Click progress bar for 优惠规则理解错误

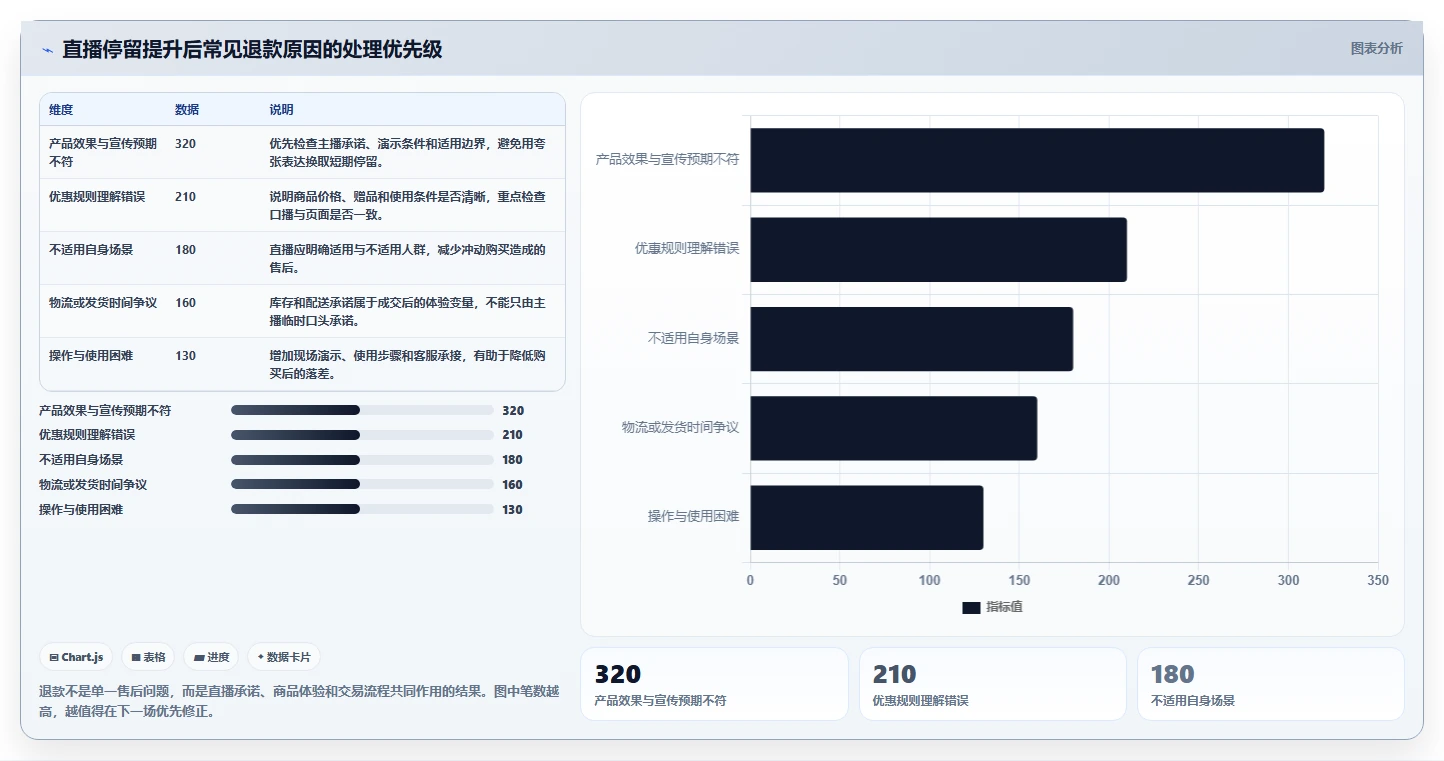[x=362, y=435]
